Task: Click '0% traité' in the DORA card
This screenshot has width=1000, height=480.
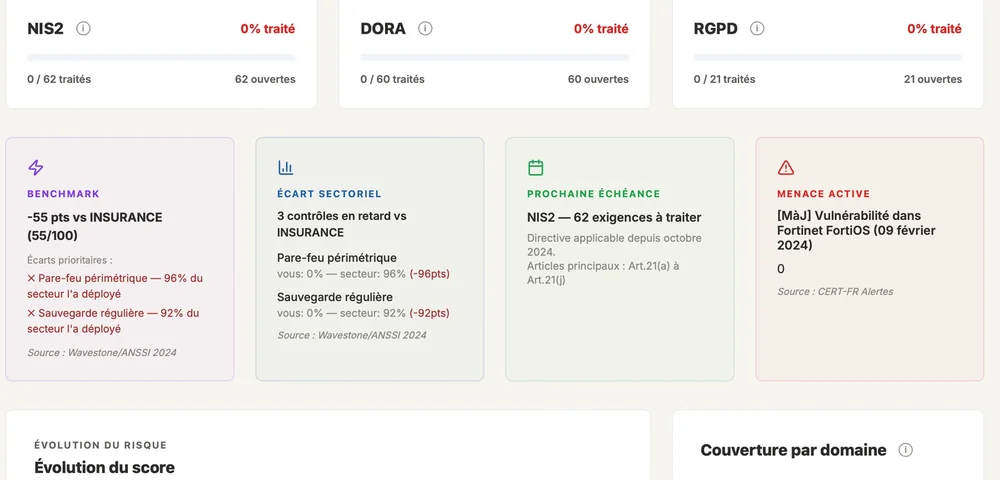Action: [x=601, y=29]
